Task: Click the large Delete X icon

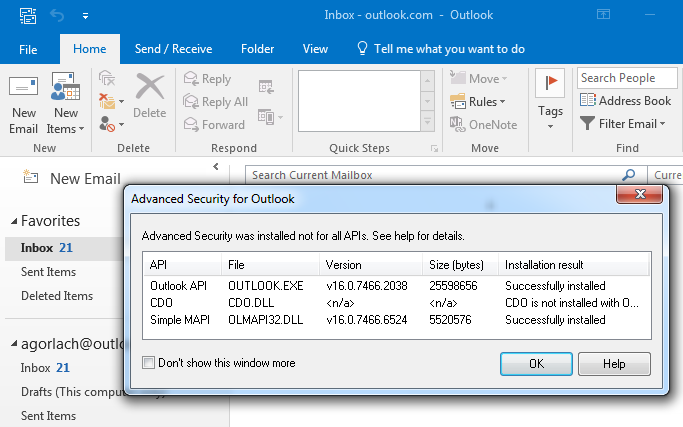Action: point(150,87)
